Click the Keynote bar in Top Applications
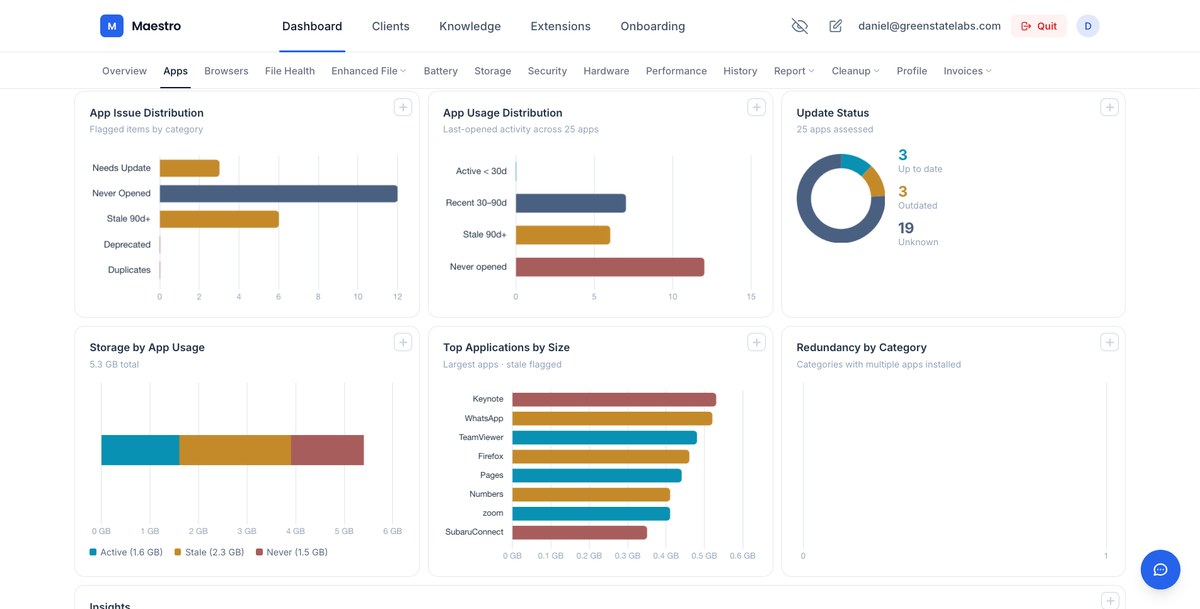 [x=614, y=399]
